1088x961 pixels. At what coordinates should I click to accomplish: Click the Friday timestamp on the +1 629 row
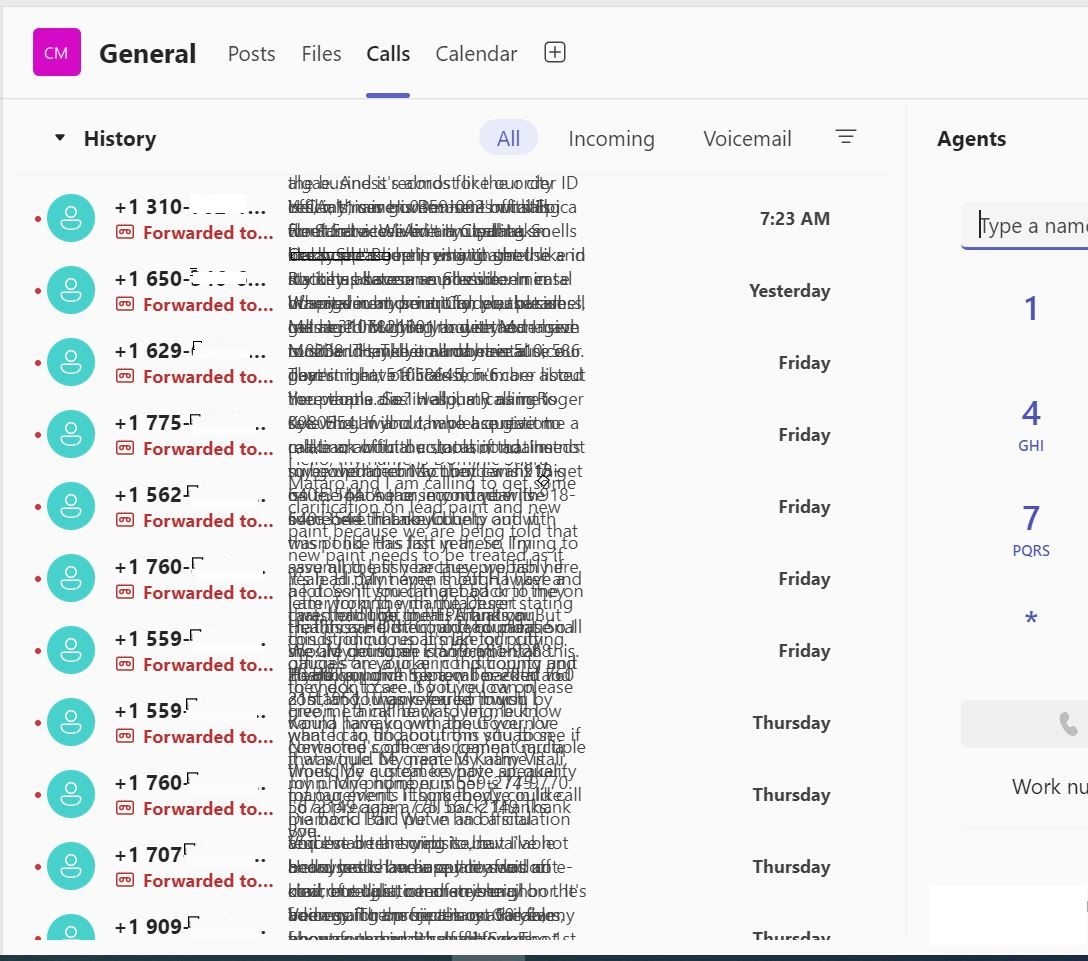point(804,363)
